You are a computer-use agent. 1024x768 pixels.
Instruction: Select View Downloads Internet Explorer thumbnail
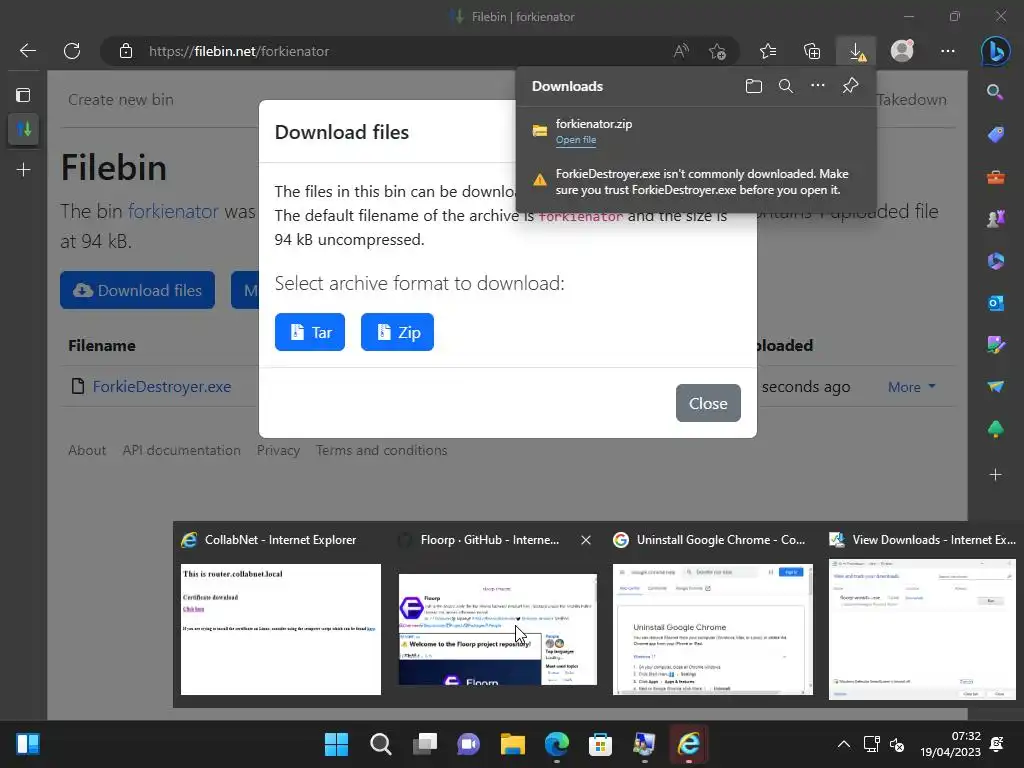[922, 629]
